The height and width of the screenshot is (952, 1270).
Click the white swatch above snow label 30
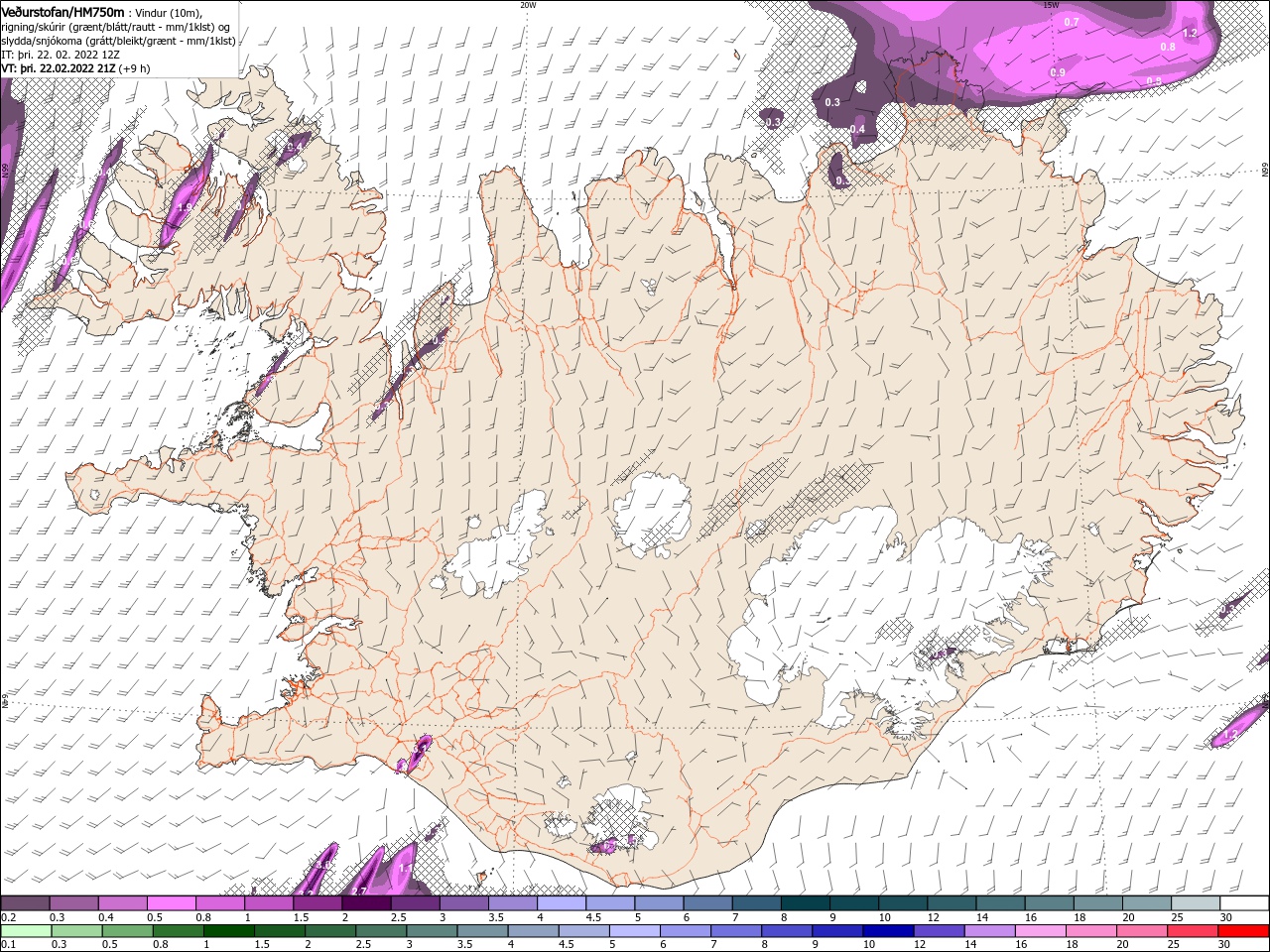pos(1245,903)
